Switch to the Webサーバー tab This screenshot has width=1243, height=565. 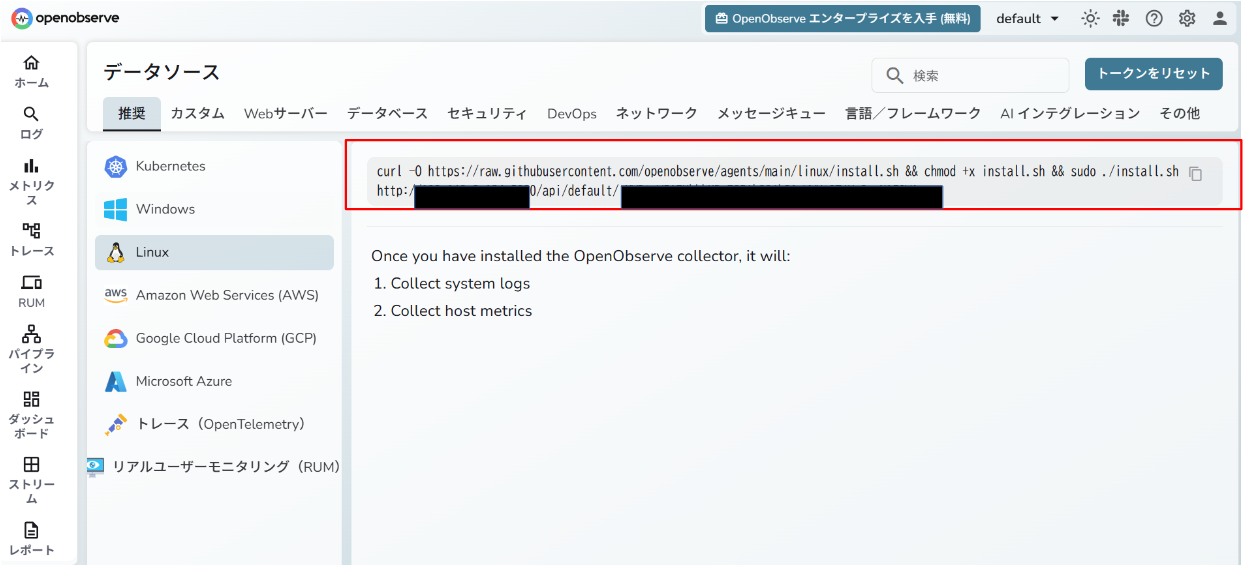286,114
